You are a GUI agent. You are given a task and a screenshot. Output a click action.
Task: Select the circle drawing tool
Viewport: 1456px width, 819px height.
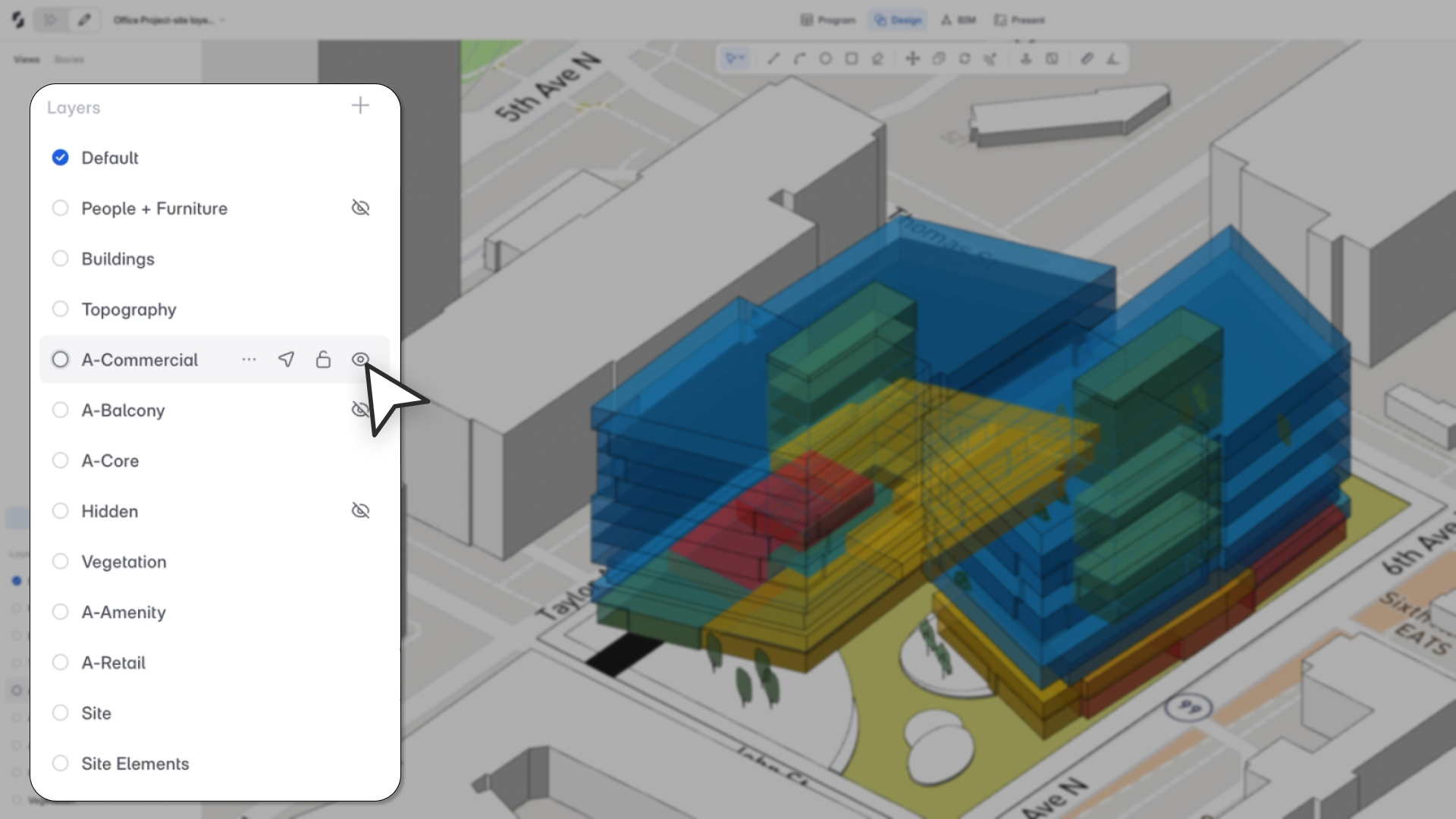coord(825,58)
